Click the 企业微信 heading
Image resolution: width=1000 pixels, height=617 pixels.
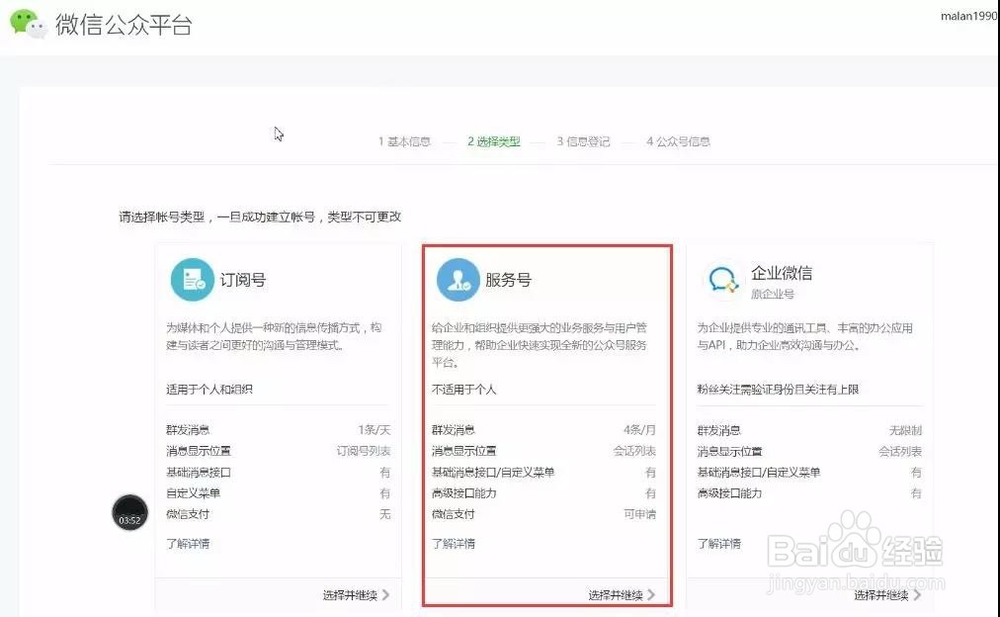[x=782, y=273]
